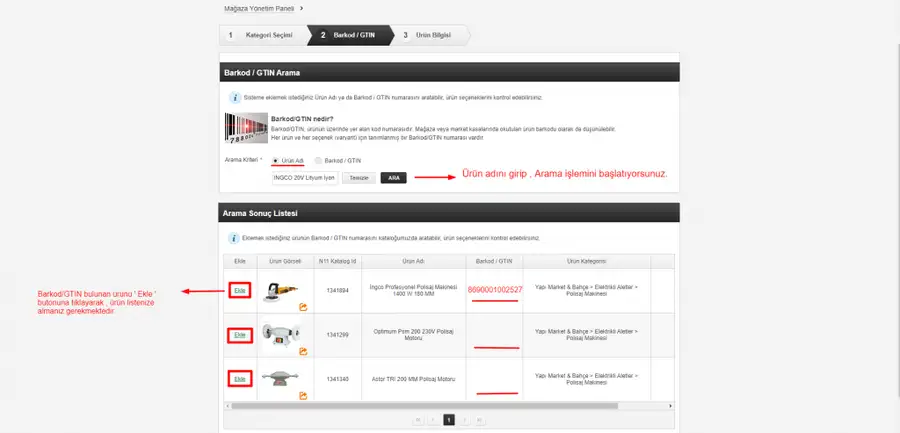The image size is (900, 433).
Task: Open the Kategori Seçimi step tab
Action: (x=262, y=35)
